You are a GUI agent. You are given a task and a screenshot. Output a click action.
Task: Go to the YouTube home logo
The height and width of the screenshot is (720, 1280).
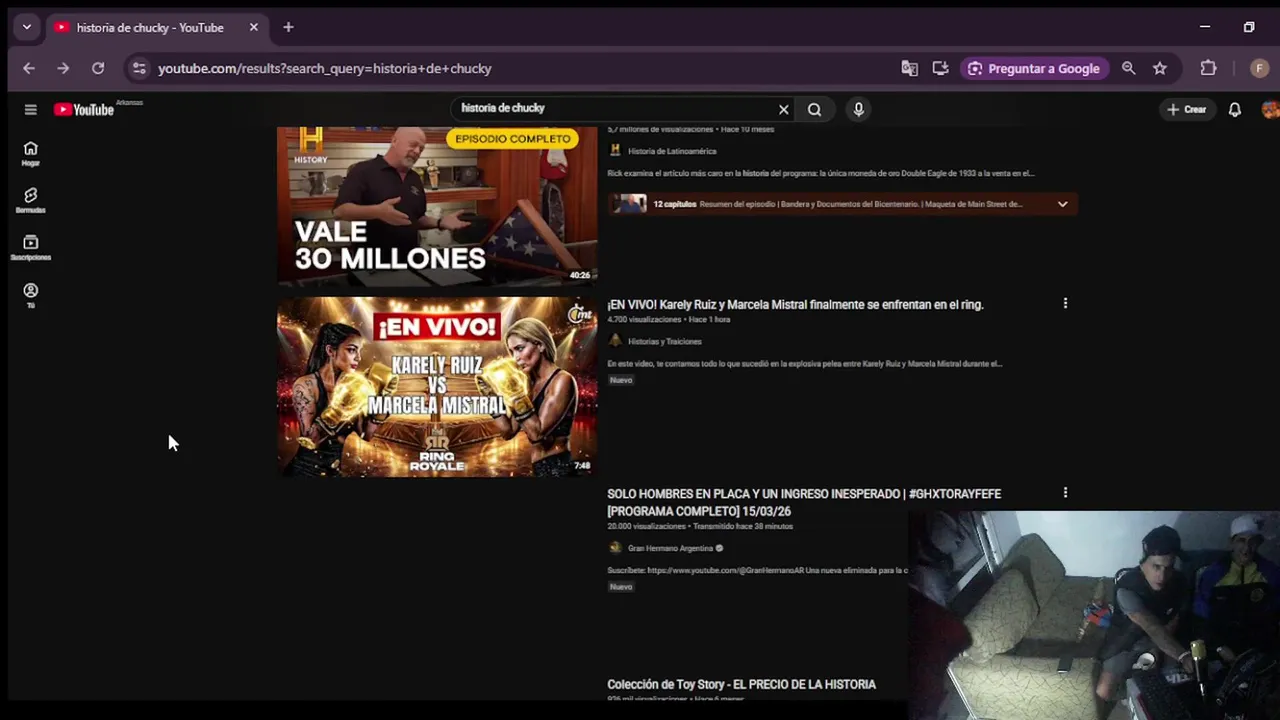[84, 110]
